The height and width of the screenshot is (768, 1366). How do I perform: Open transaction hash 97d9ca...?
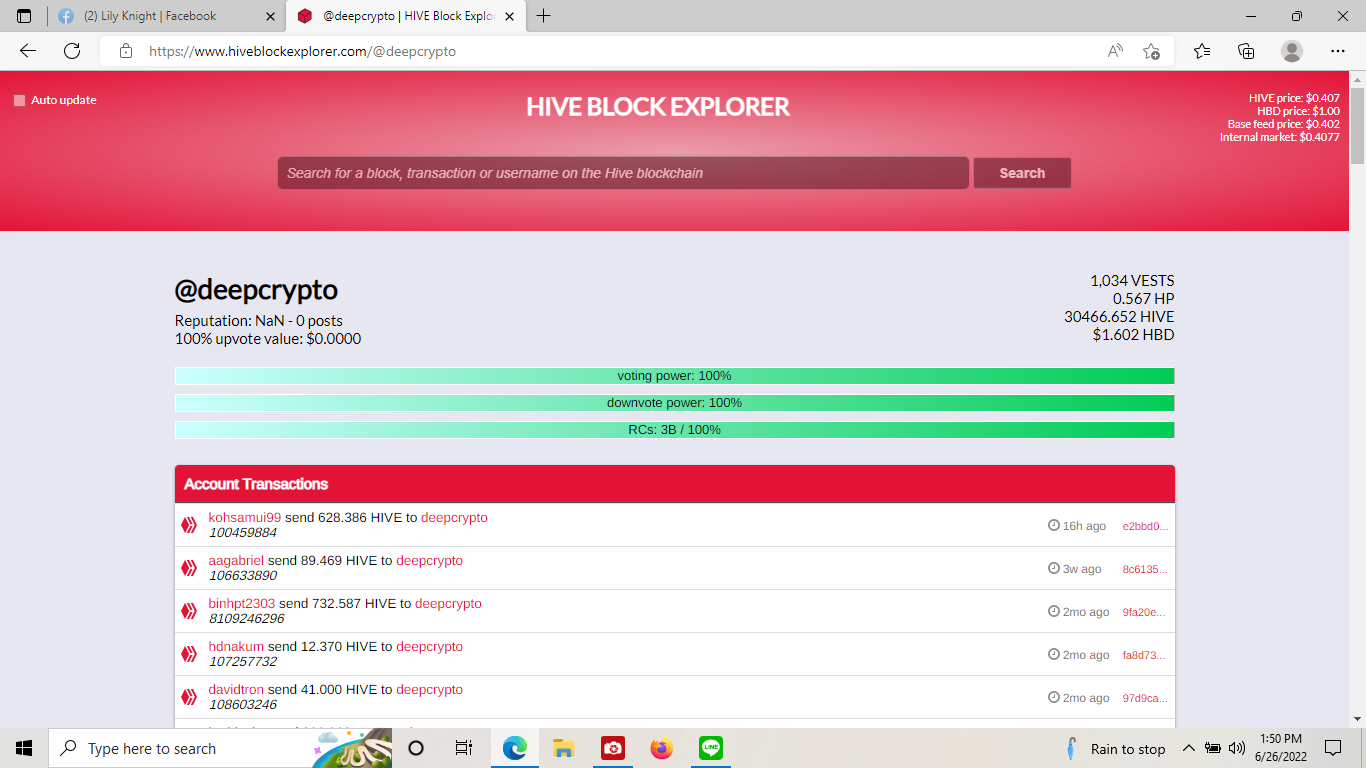click(1145, 698)
